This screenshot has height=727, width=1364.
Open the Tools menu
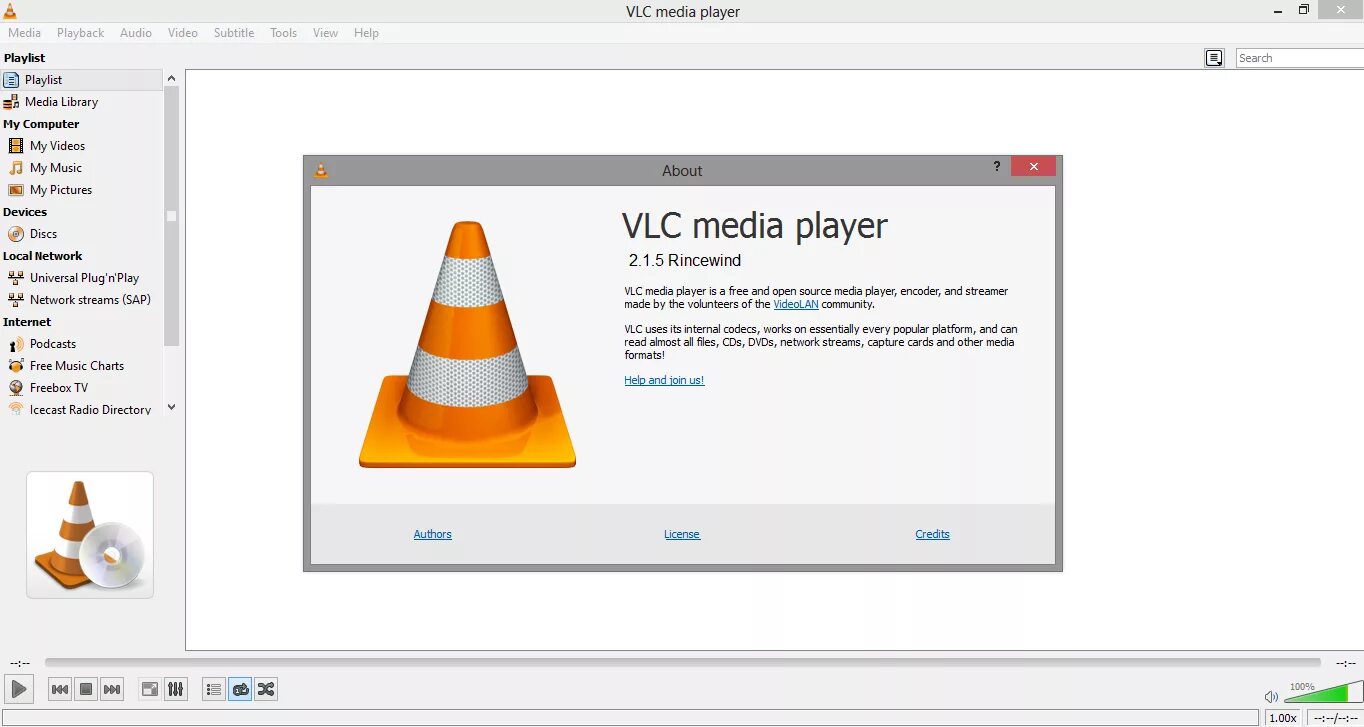click(x=284, y=33)
